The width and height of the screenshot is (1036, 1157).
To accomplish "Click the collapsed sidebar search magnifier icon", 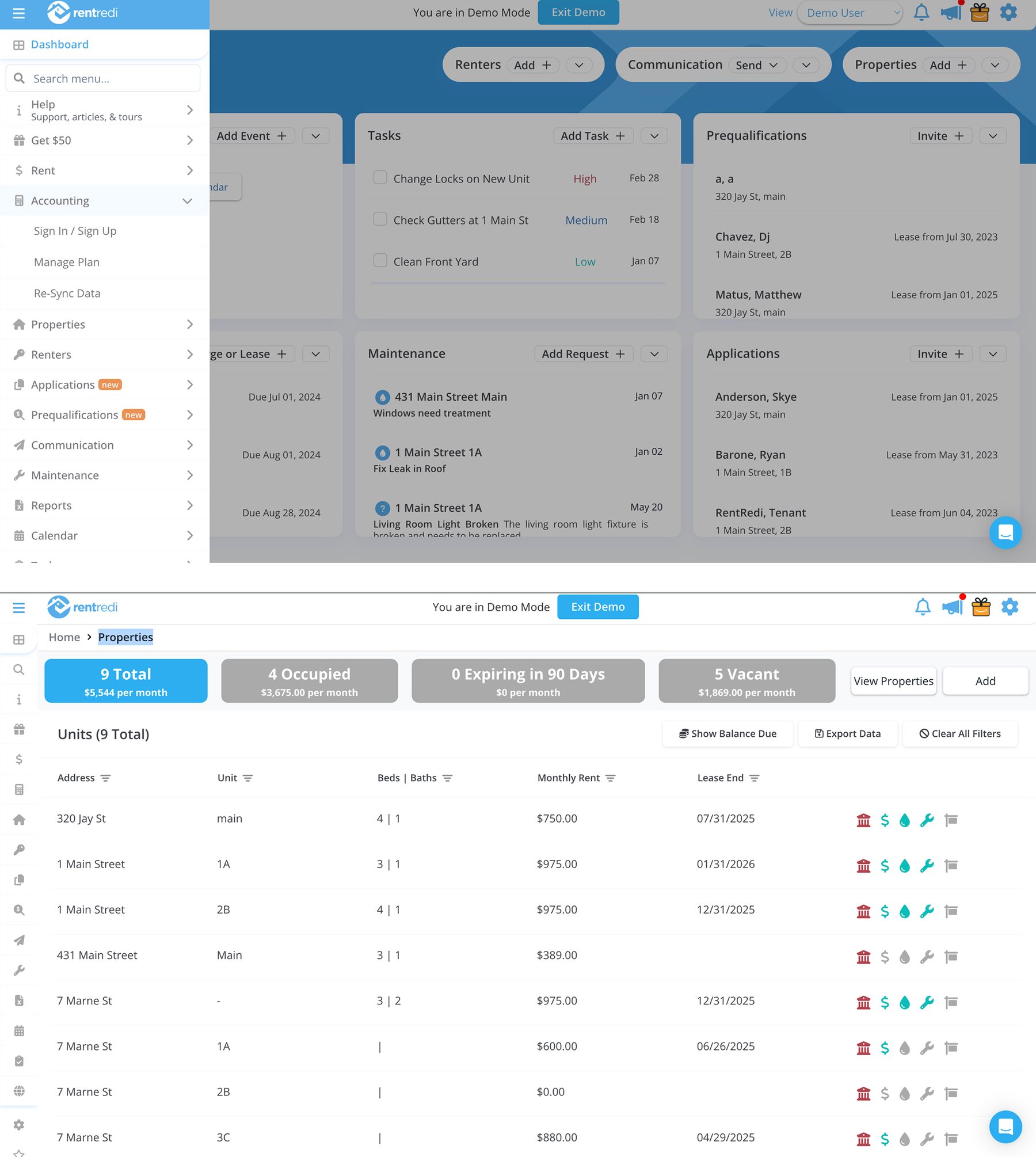I will (19, 669).
